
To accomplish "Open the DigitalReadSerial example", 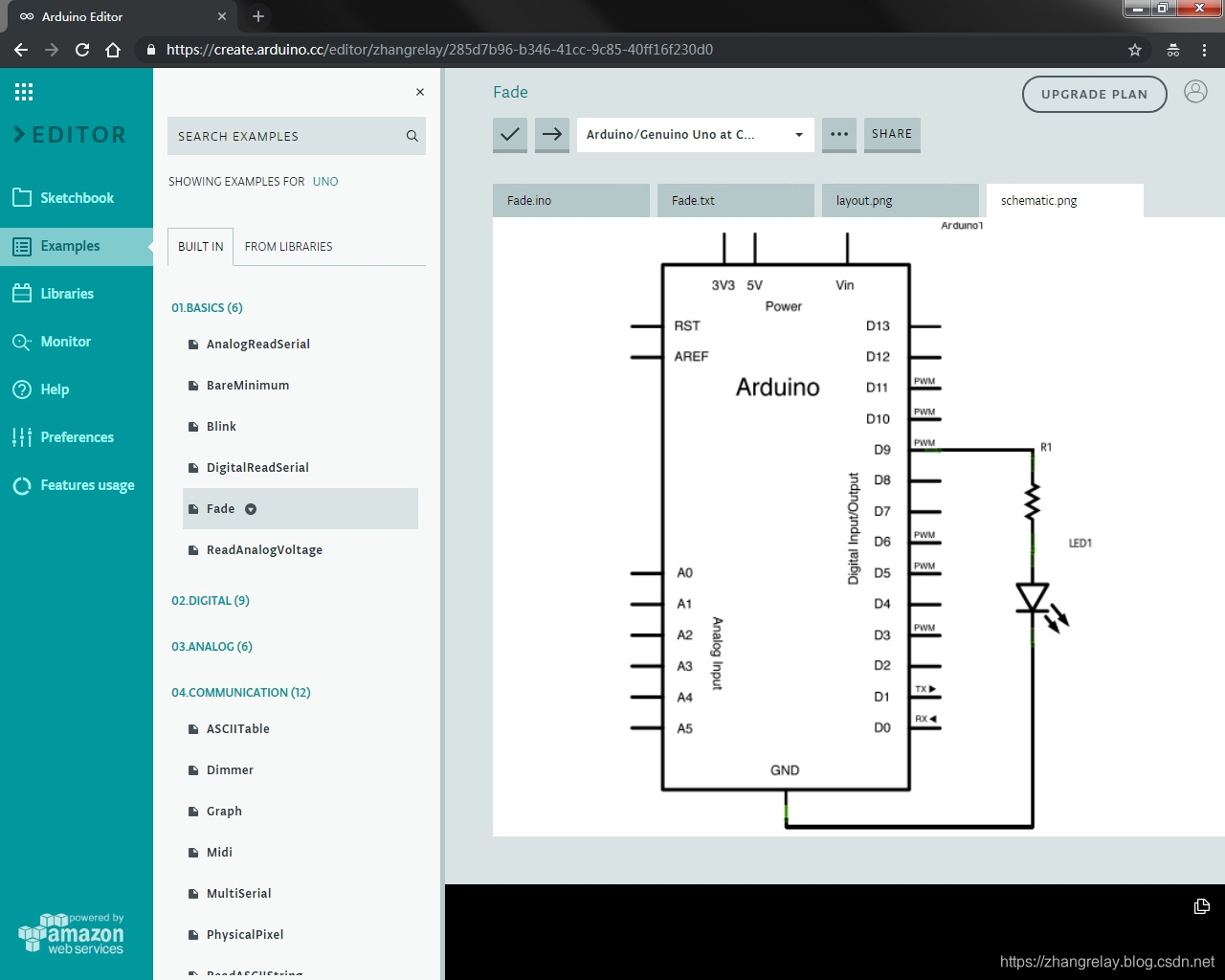I will tap(257, 468).
